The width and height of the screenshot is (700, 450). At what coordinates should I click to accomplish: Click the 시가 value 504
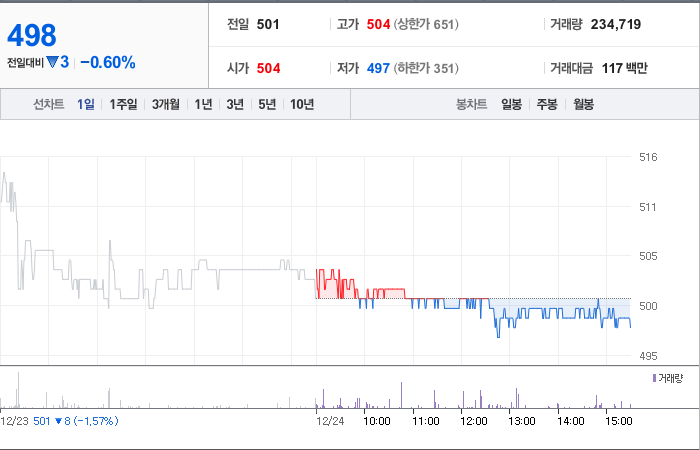click(268, 68)
